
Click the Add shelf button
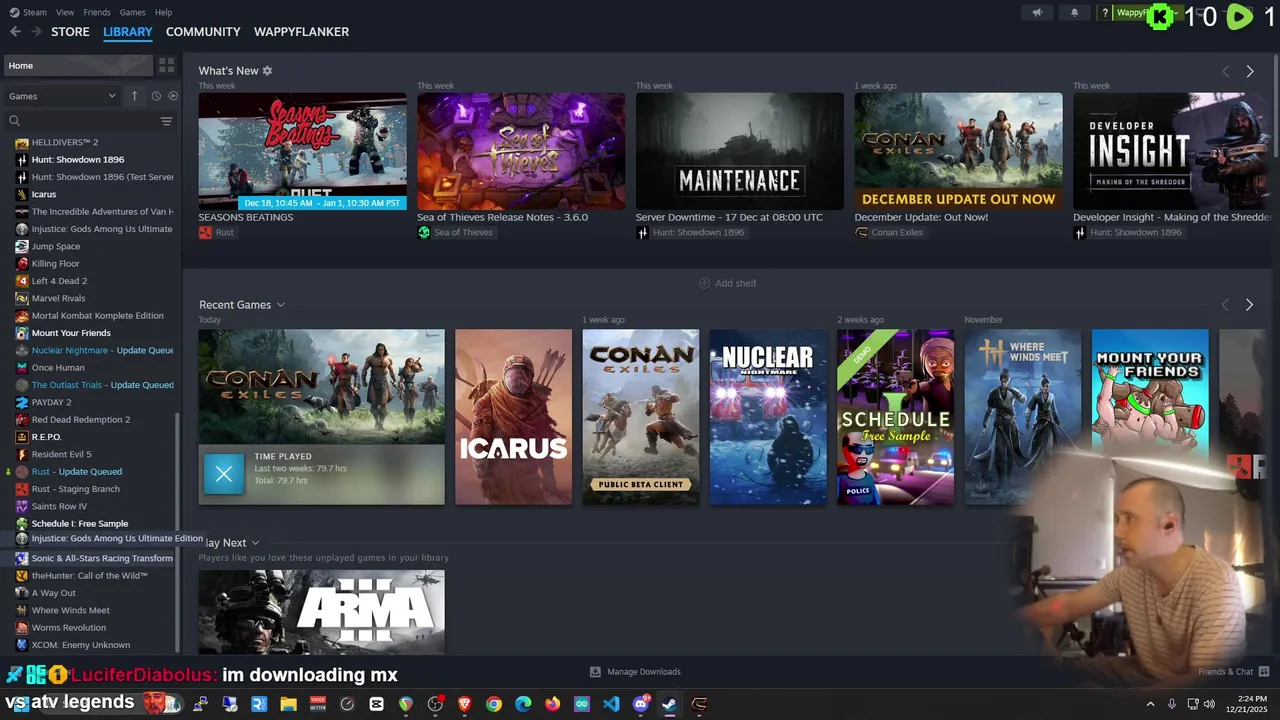[x=727, y=283]
